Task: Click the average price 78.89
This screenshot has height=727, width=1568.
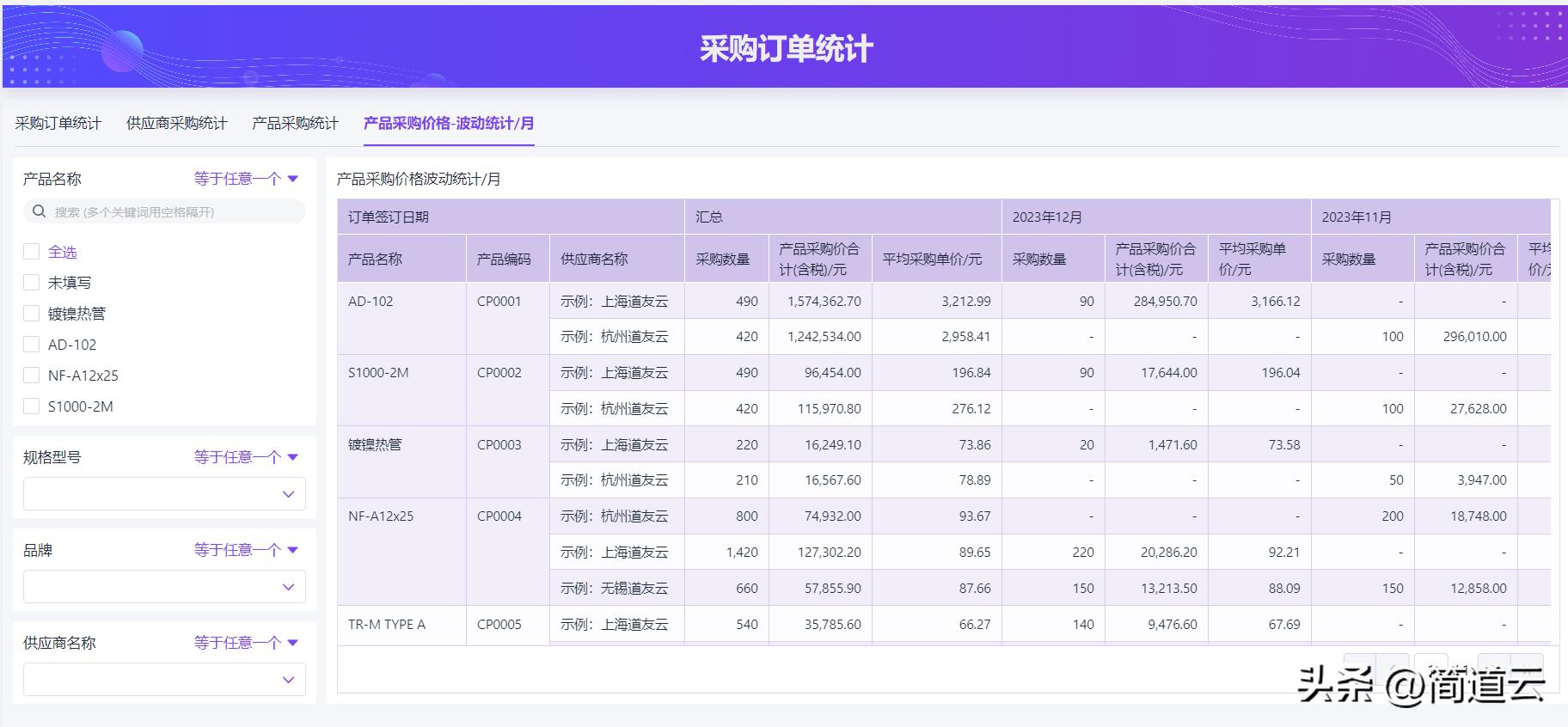Action: pos(975,480)
